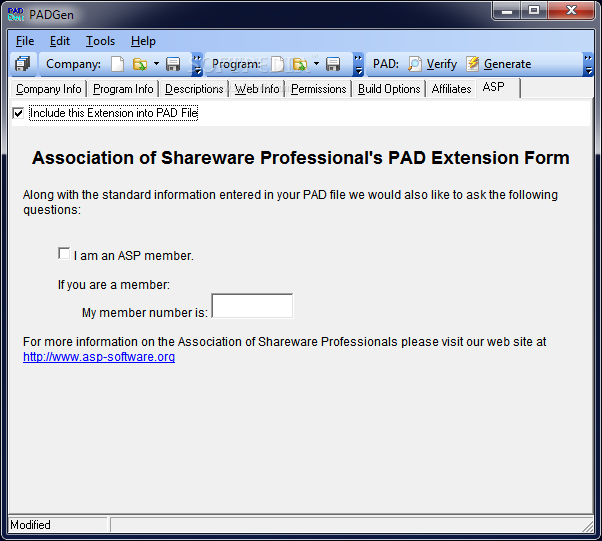Maximize the PADGen window
This screenshot has height=541, width=602.
534,11
